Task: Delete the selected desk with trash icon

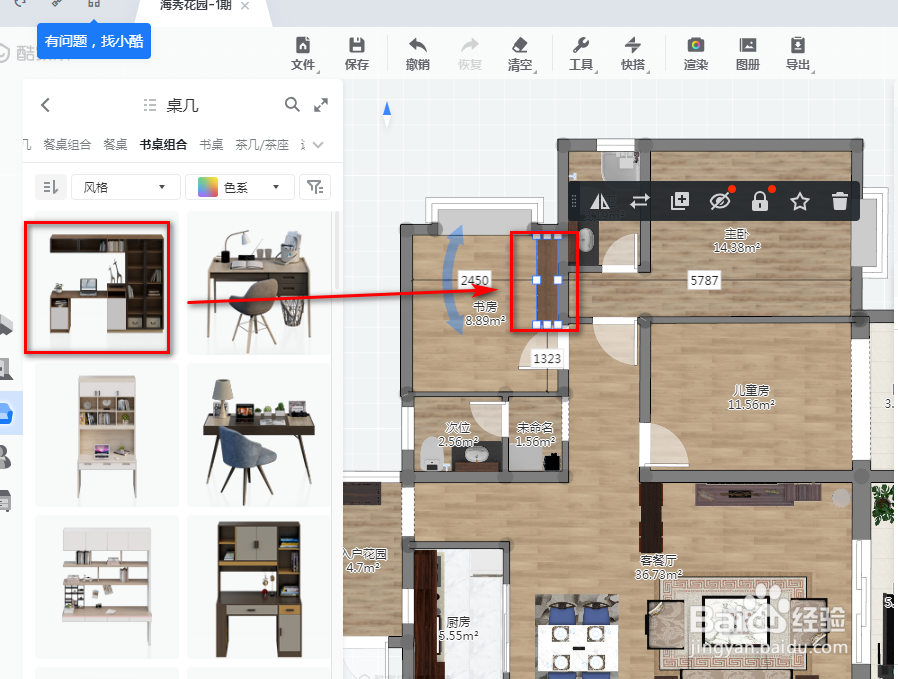Action: tap(840, 201)
